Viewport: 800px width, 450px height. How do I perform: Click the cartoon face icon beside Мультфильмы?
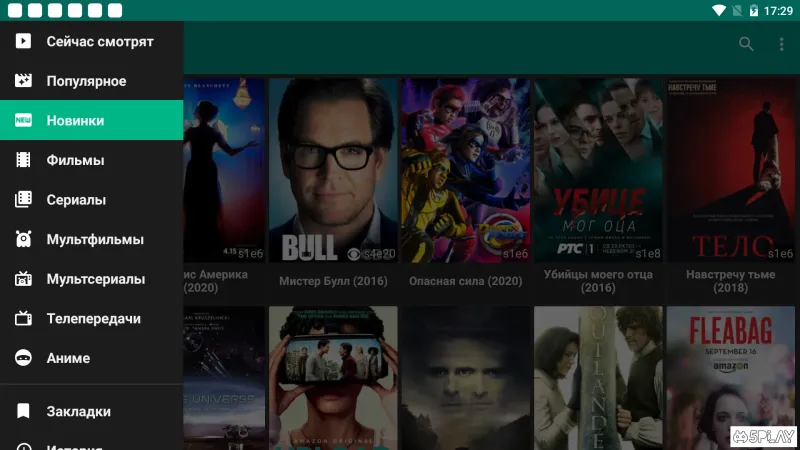tap(24, 239)
